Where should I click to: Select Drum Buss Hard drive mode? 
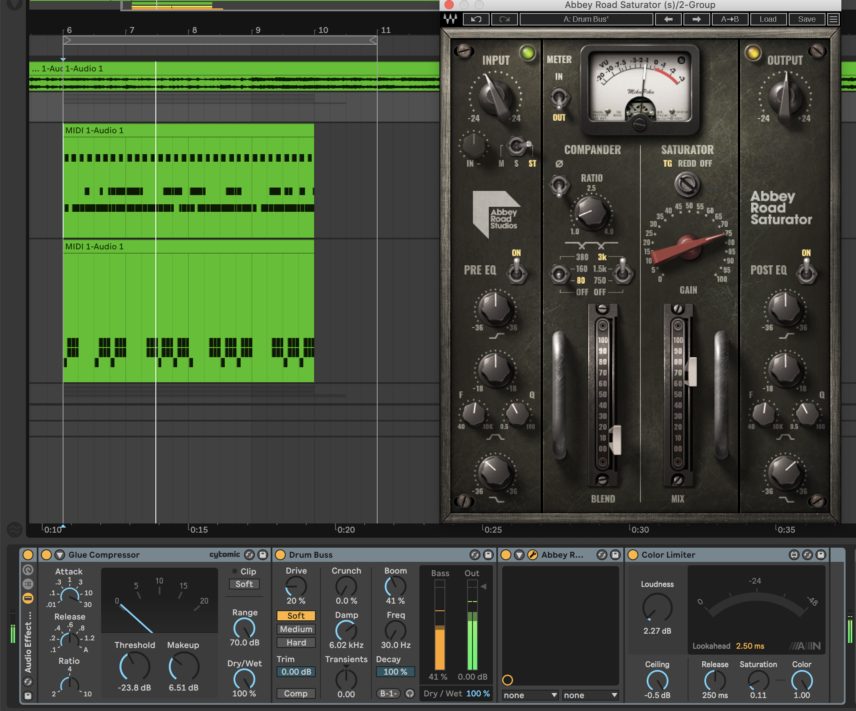295,643
